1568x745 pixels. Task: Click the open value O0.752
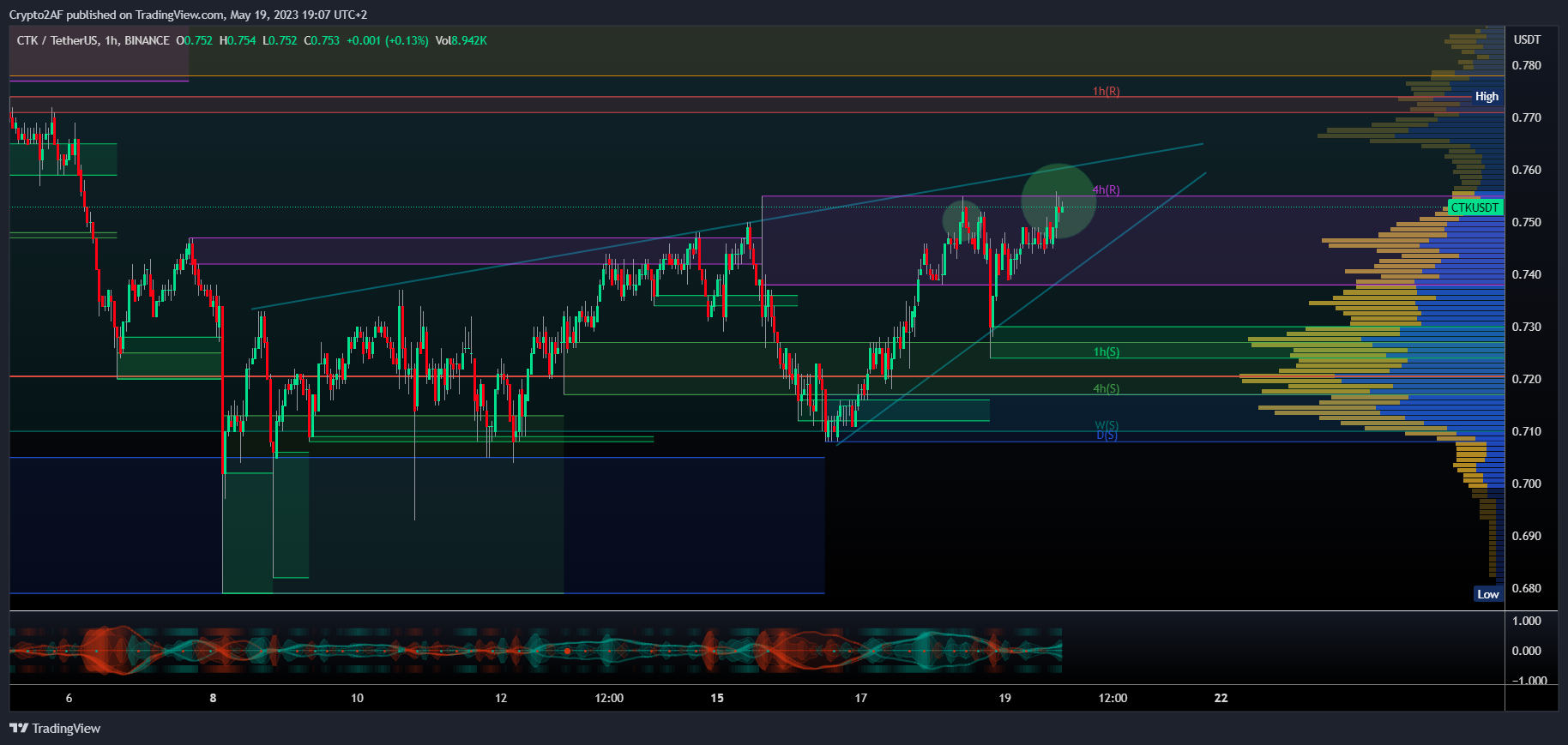click(194, 40)
